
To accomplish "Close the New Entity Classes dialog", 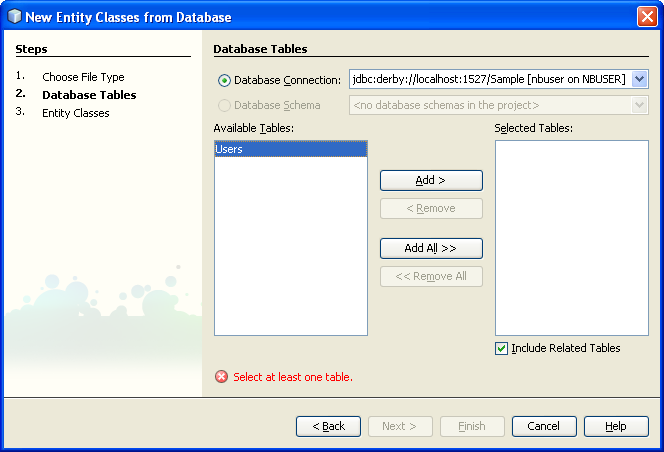I will coord(646,17).
